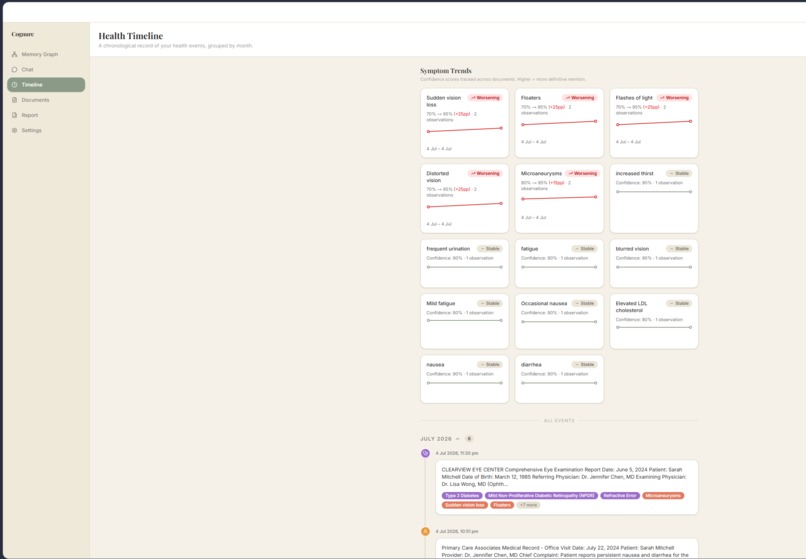This screenshot has width=806, height=559.
Task: Go to Documents in the sidebar
Action: click(46, 100)
